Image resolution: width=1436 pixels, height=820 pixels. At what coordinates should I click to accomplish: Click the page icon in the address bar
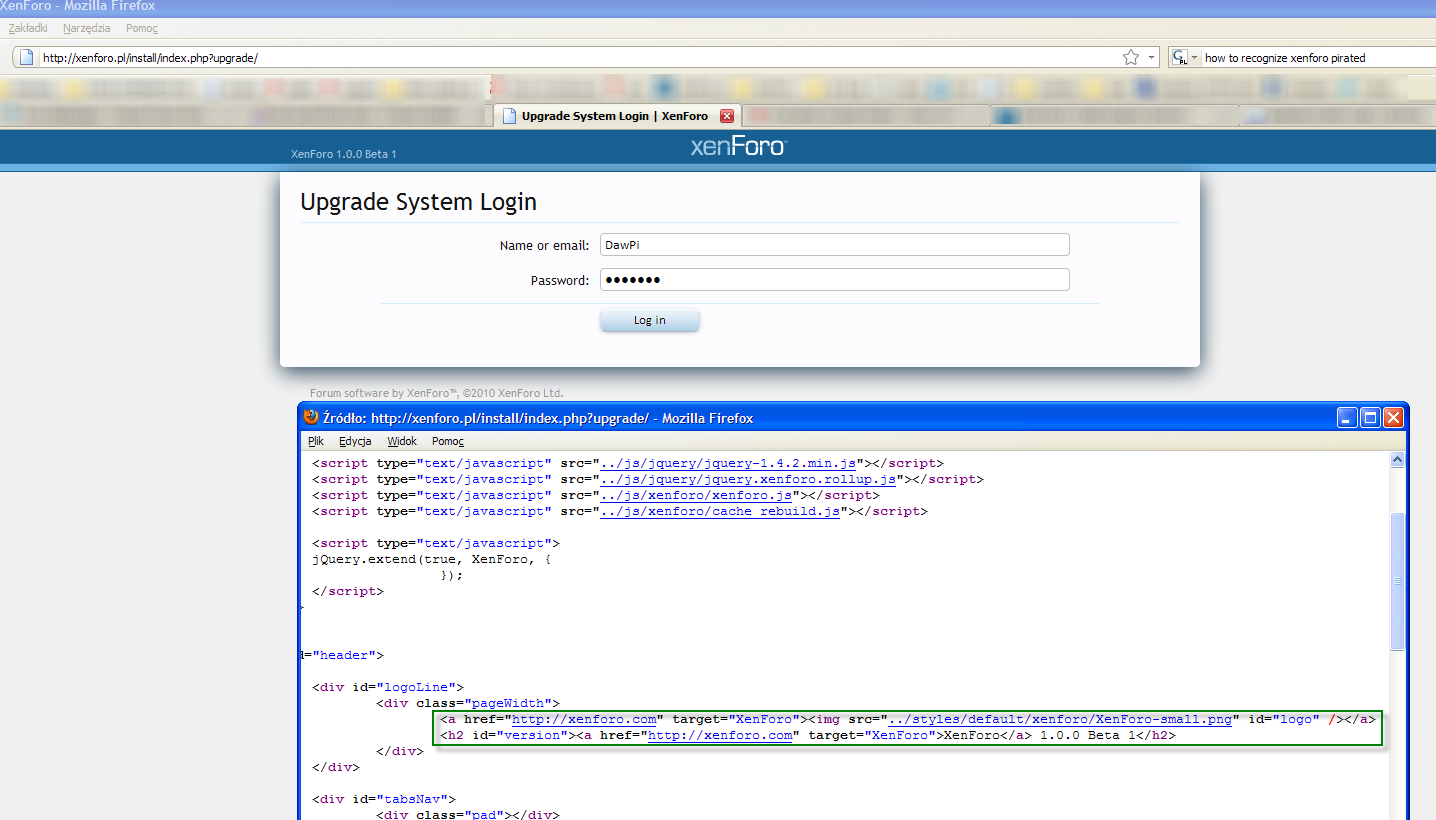click(24, 57)
